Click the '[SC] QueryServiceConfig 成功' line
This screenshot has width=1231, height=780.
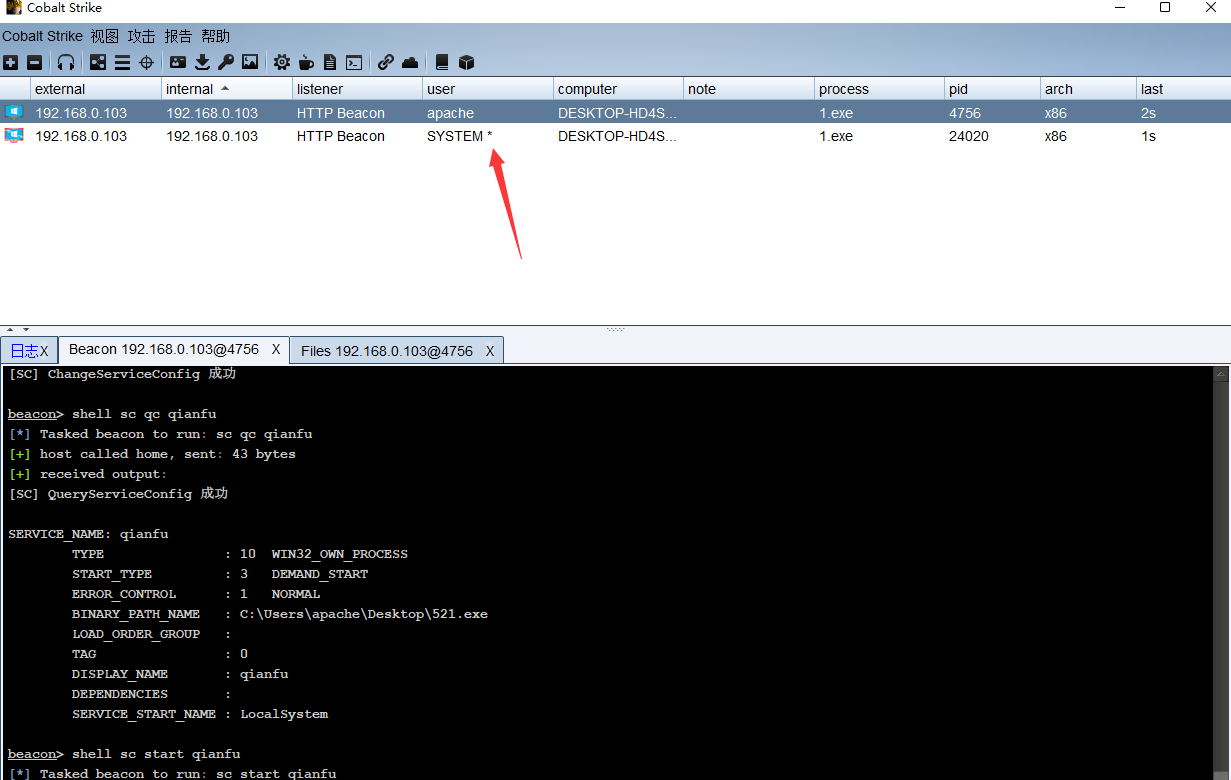point(118,494)
